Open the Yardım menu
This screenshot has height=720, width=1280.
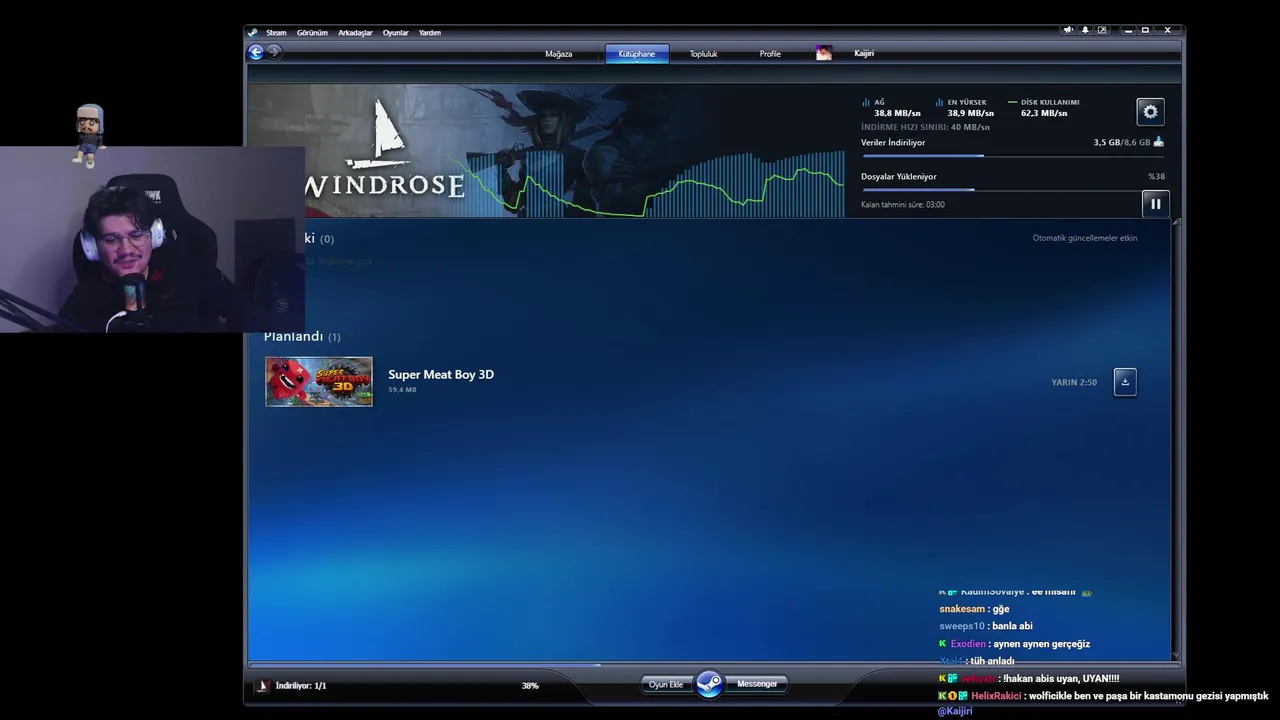(430, 32)
